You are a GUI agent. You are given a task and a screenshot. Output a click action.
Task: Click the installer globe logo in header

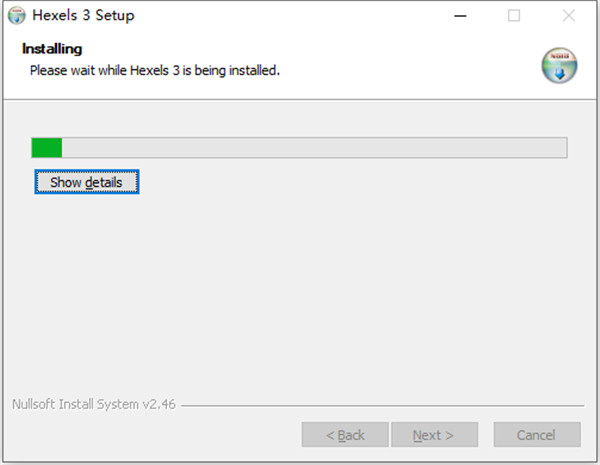coord(559,65)
